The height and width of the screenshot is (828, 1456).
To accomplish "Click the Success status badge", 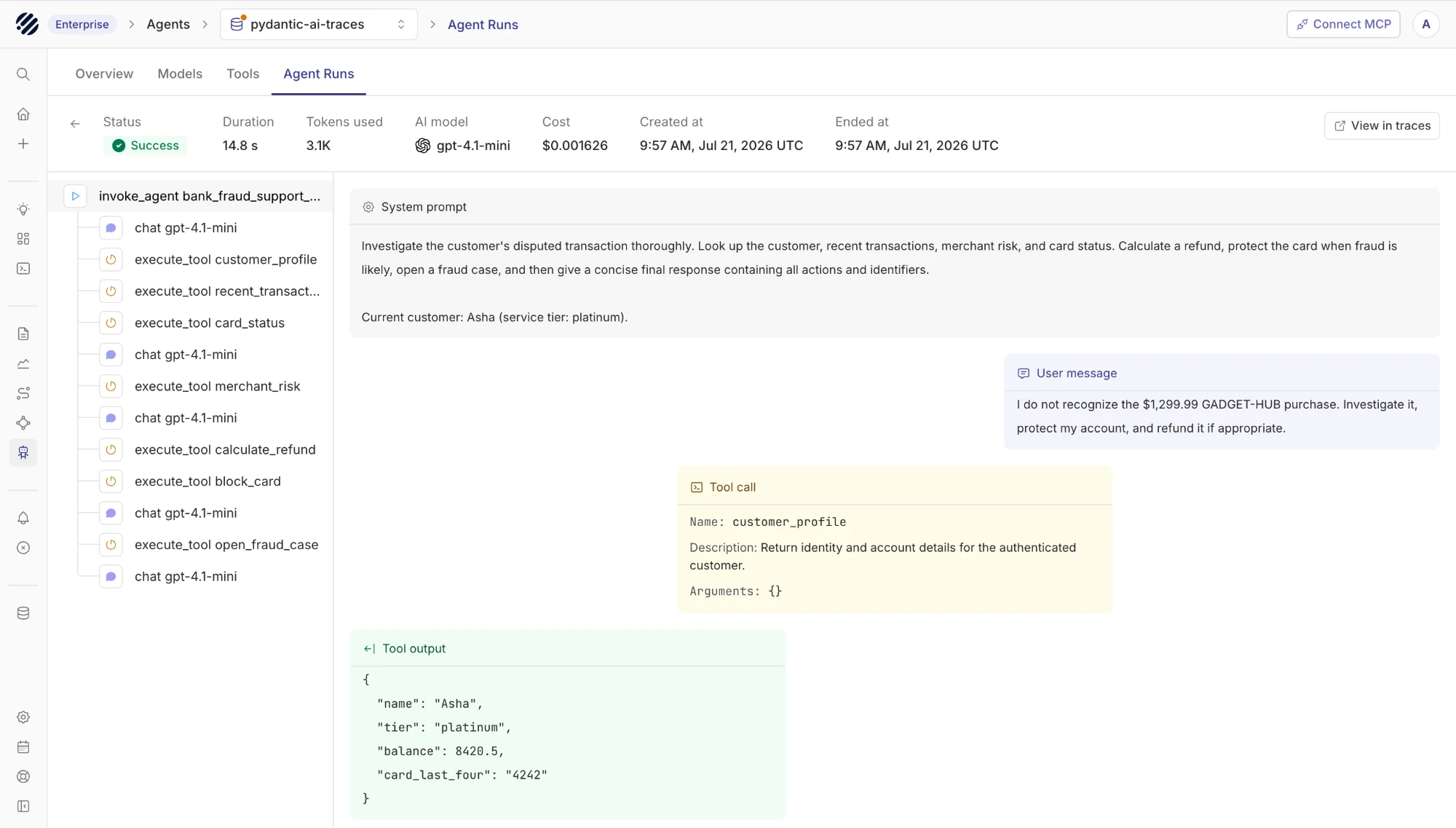I will [x=146, y=146].
